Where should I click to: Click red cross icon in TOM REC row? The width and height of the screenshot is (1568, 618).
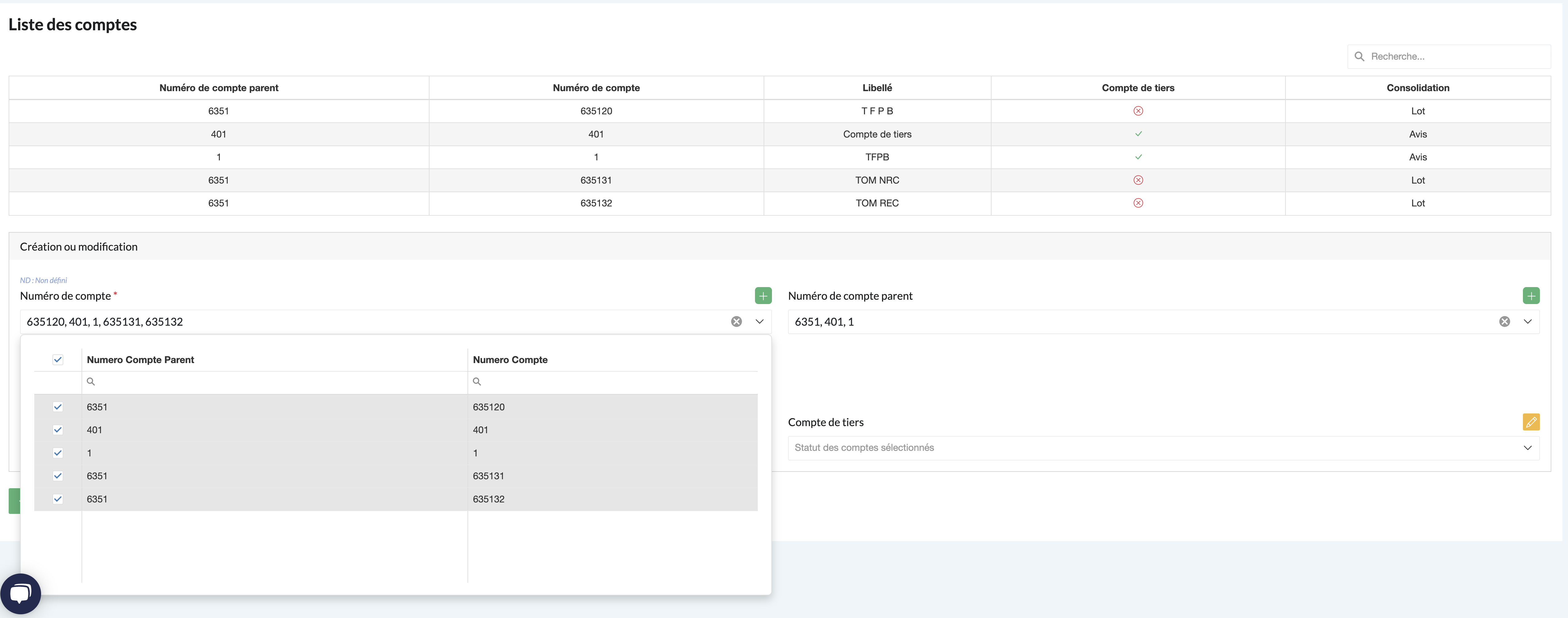point(1138,203)
